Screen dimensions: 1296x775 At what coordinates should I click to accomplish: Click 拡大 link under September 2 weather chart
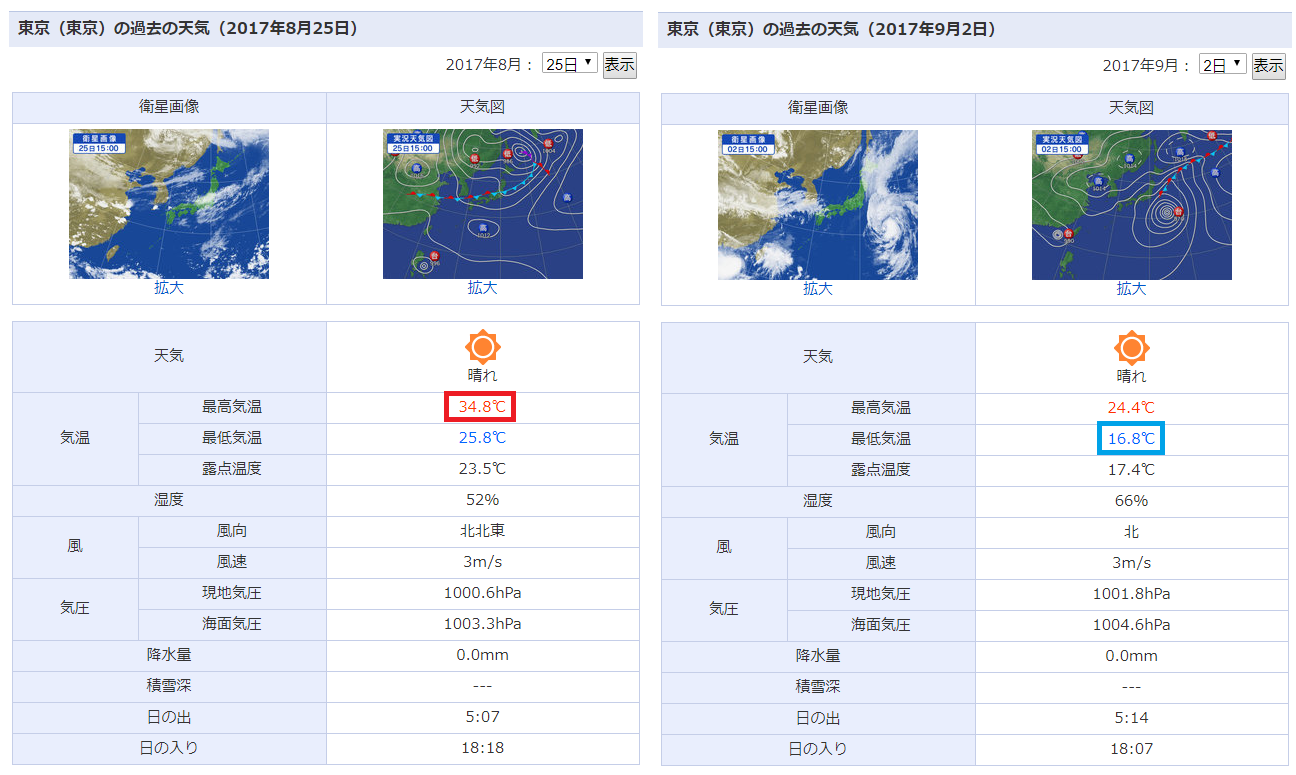[1131, 289]
